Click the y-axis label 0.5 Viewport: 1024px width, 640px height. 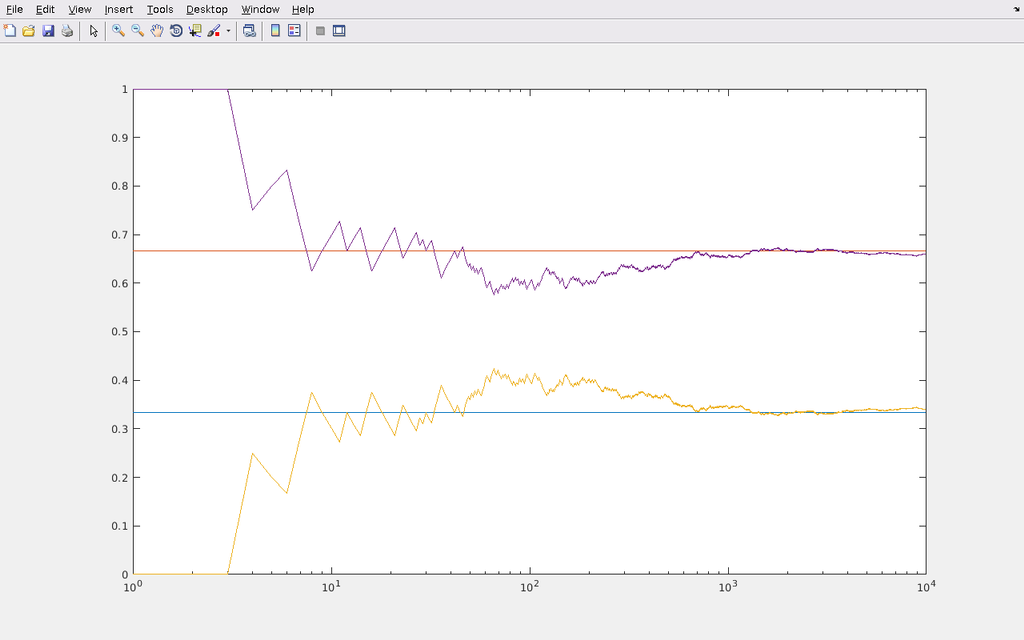click(120, 332)
